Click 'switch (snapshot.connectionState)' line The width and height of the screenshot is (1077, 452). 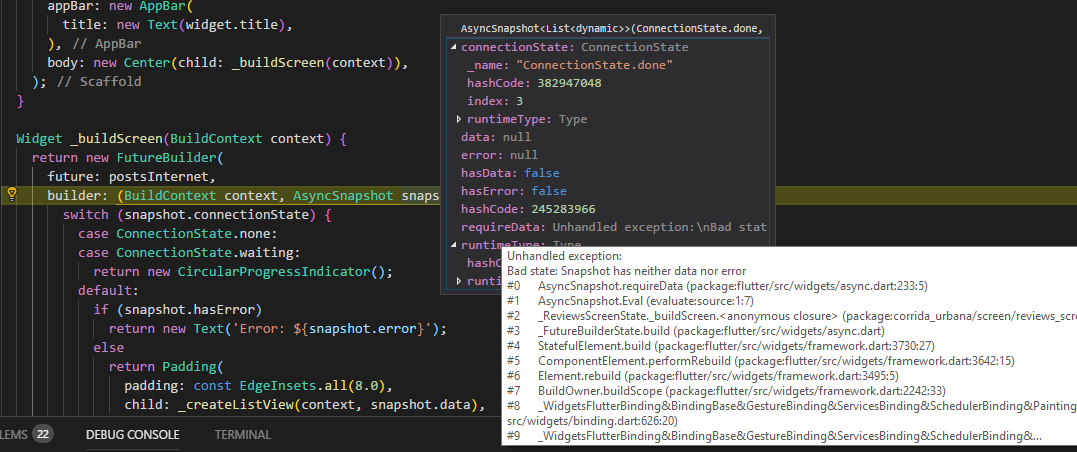point(197,215)
